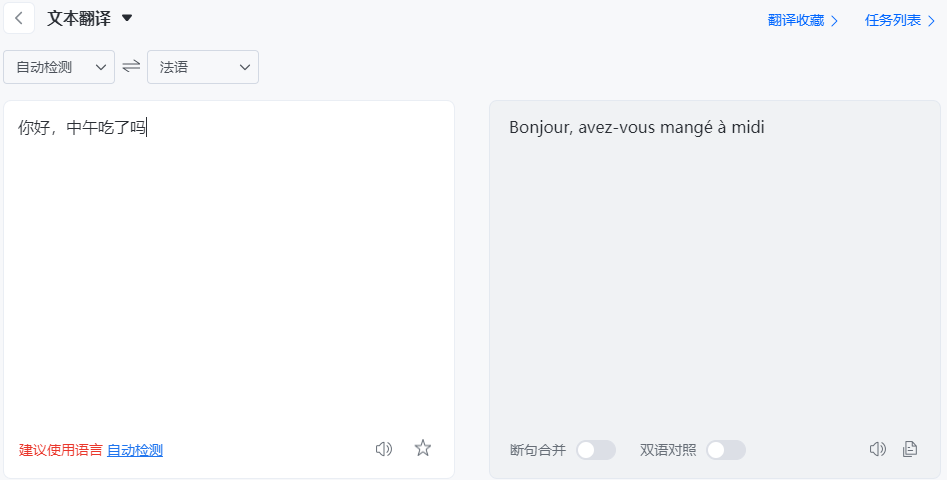The width and height of the screenshot is (947, 480).
Task: Open the 法语 target language dropdown
Action: click(x=203, y=67)
